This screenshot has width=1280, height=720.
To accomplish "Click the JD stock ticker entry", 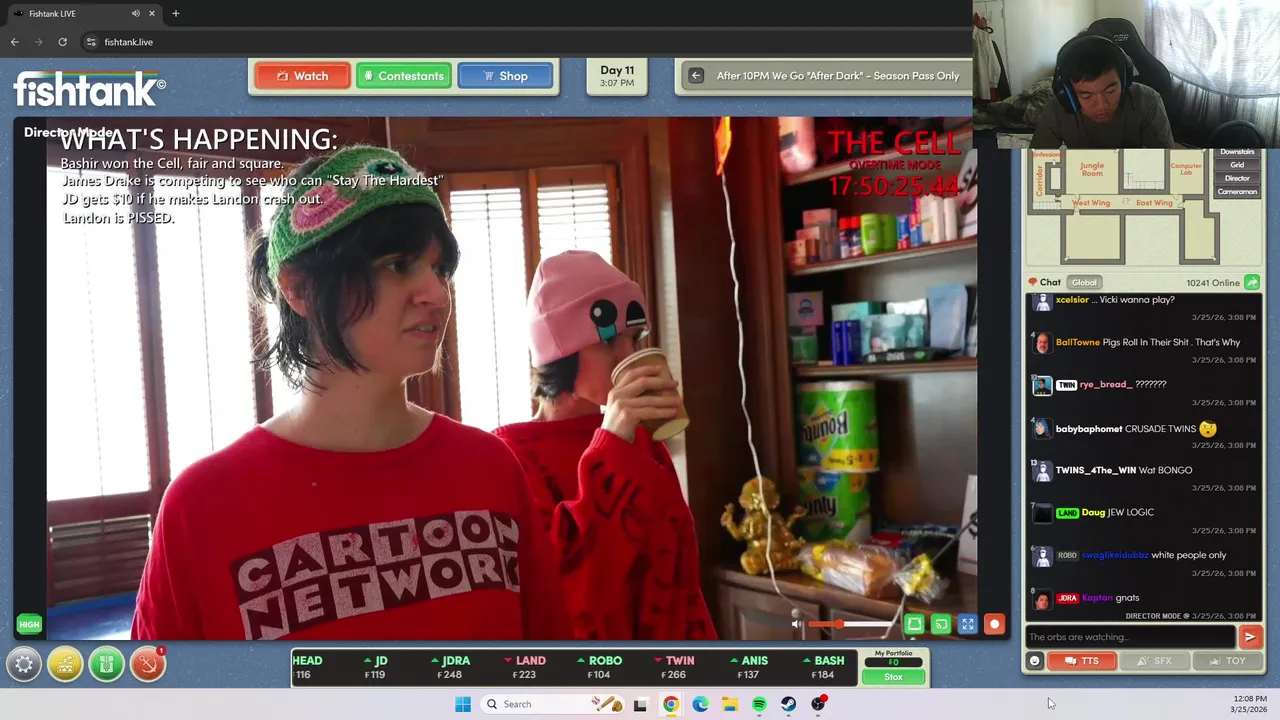I will click(376, 667).
